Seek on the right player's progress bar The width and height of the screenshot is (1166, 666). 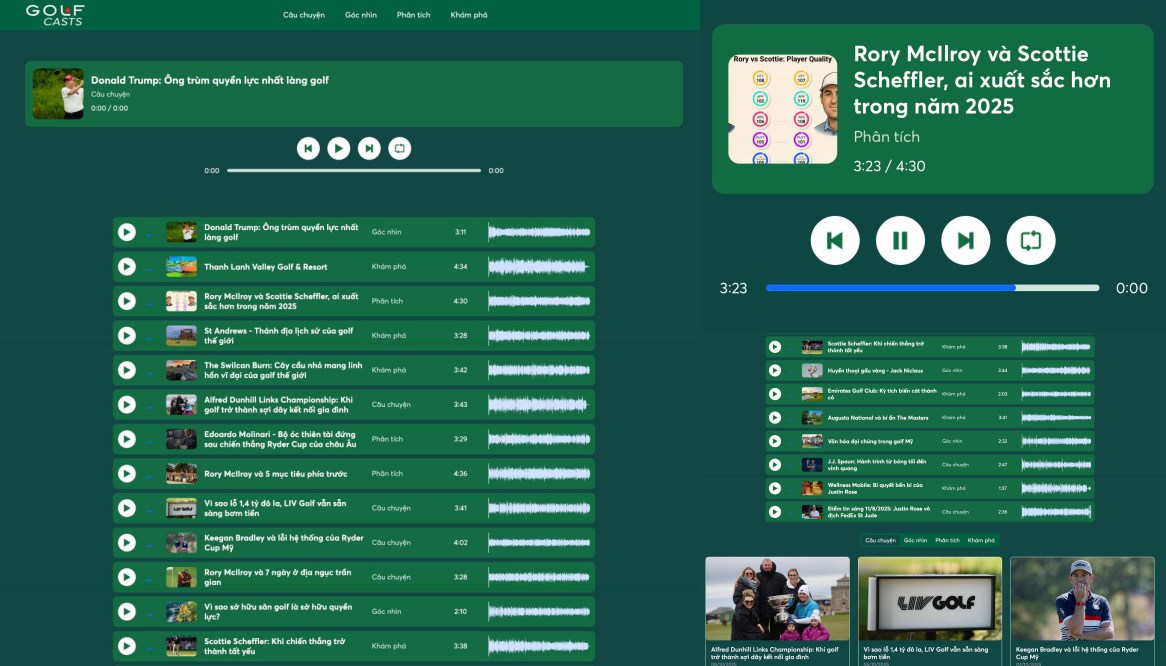(930, 288)
